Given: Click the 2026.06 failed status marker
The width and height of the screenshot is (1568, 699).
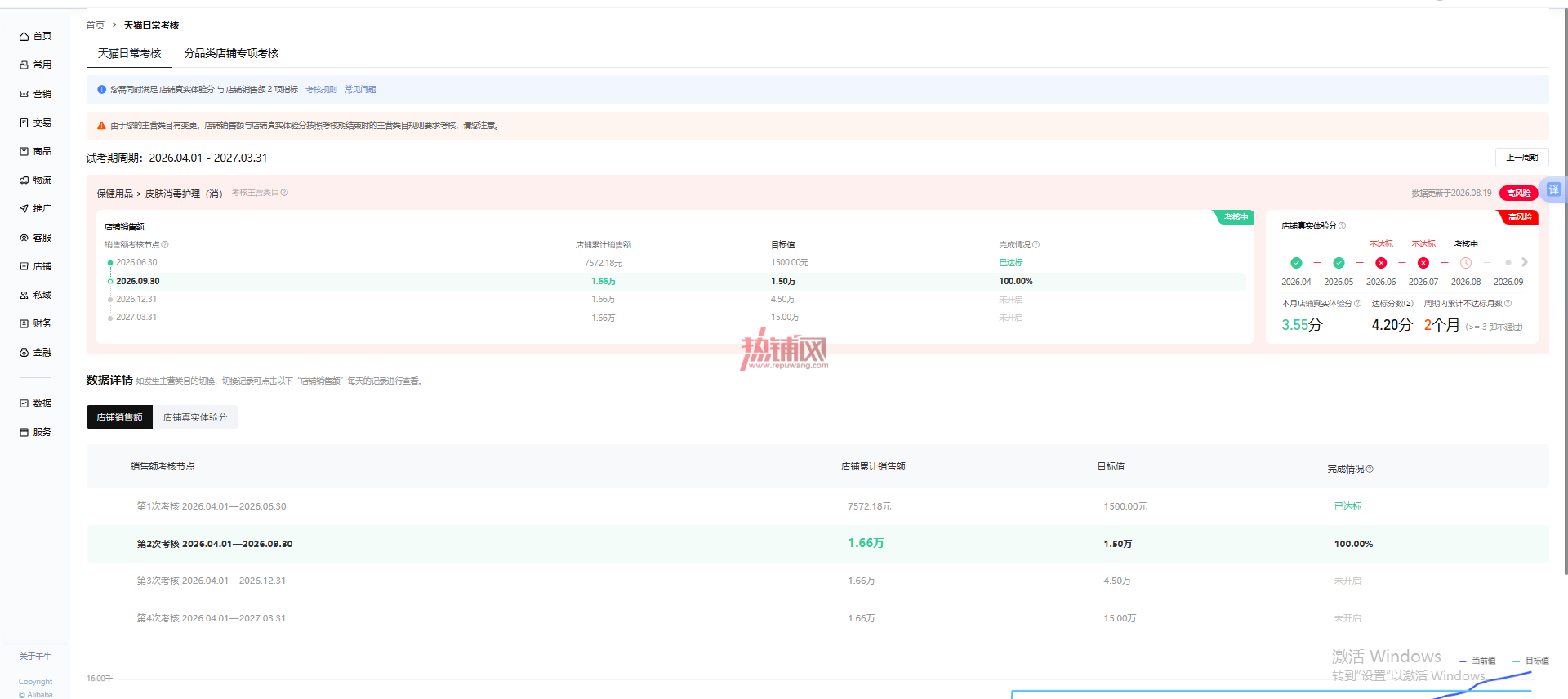Looking at the screenshot, I should (x=1381, y=263).
